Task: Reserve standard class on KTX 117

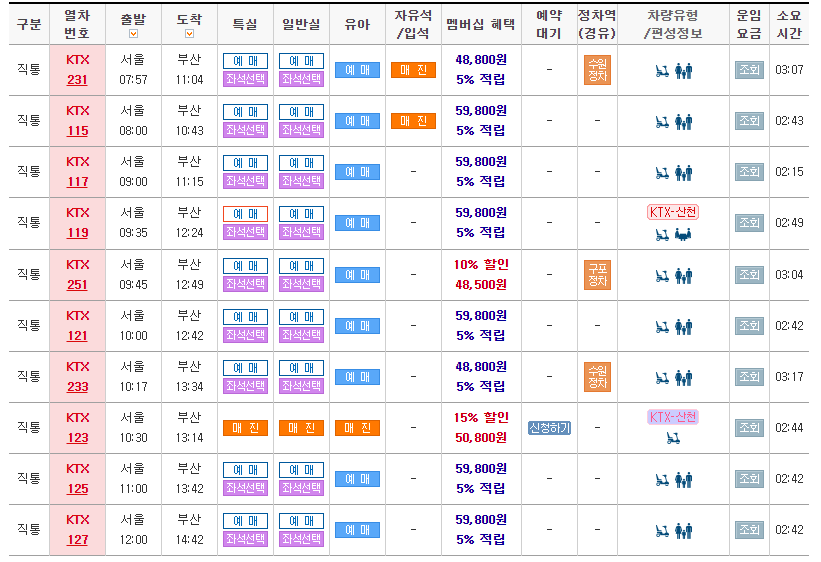Action: tap(302, 163)
